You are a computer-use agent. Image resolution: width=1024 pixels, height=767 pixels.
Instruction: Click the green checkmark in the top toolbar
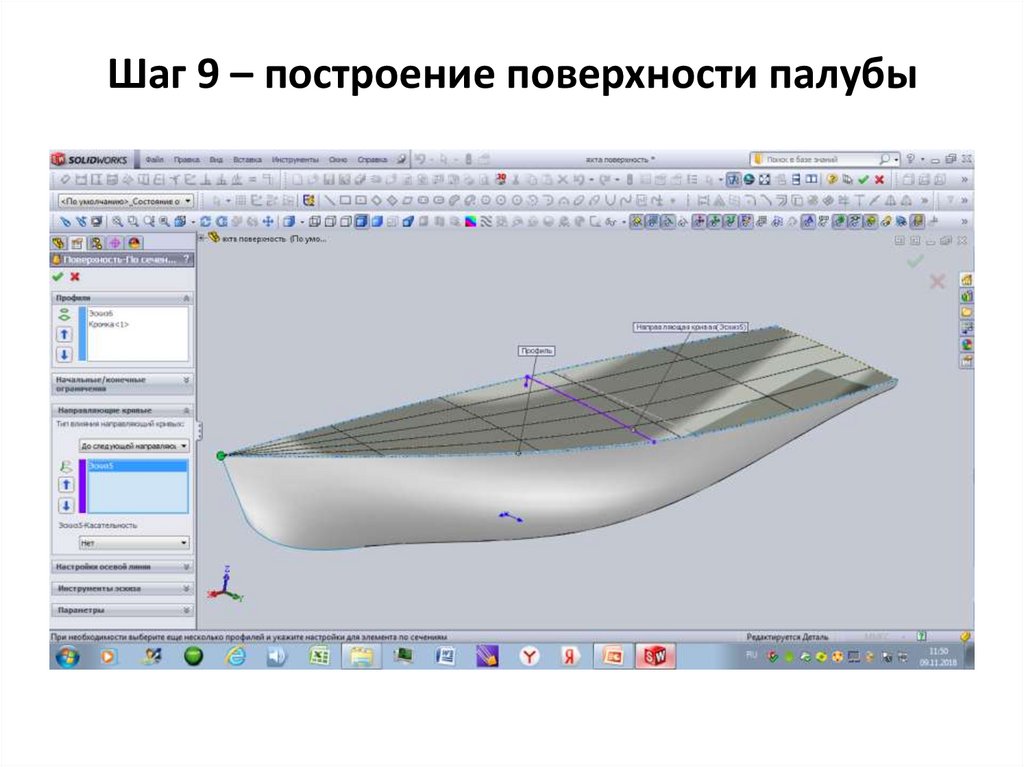click(x=864, y=179)
